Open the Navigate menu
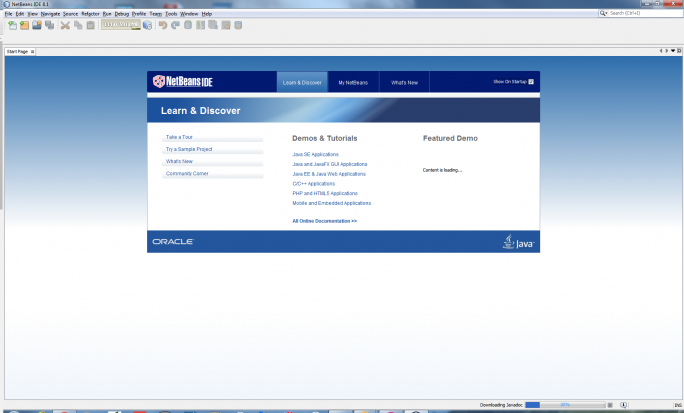The width and height of the screenshot is (684, 413). (51, 14)
